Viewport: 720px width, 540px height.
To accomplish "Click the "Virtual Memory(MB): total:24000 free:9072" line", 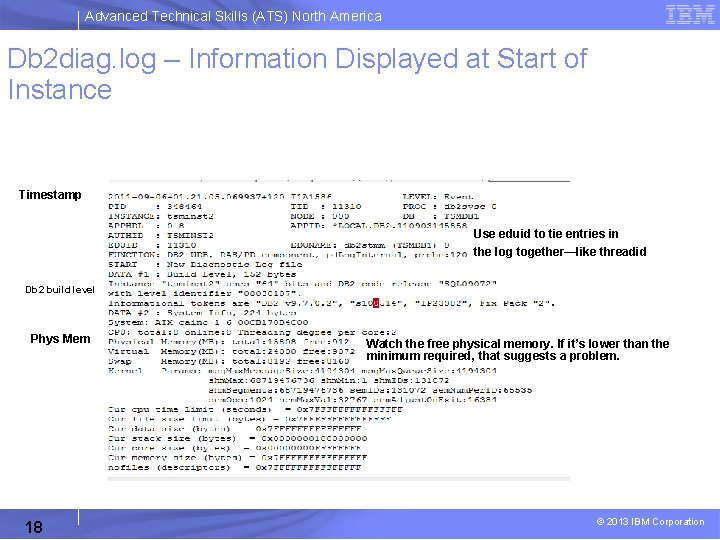I will (231, 351).
